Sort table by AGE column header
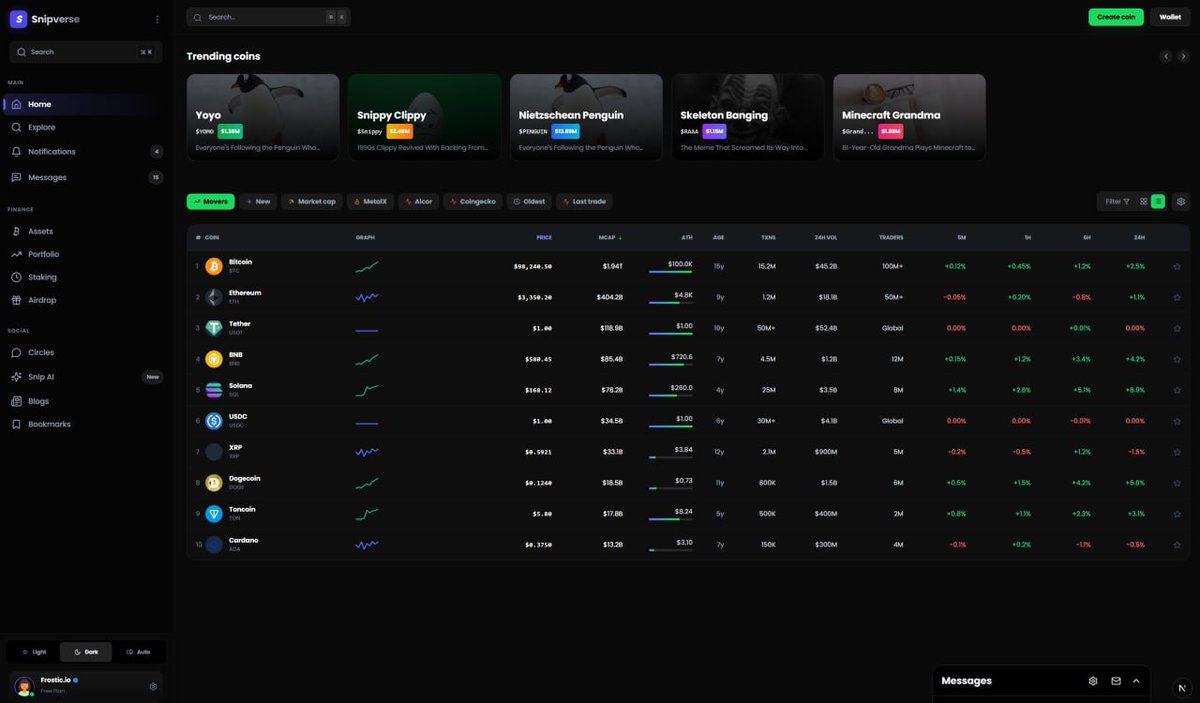This screenshot has height=703, width=1200. pyautogui.click(x=719, y=237)
